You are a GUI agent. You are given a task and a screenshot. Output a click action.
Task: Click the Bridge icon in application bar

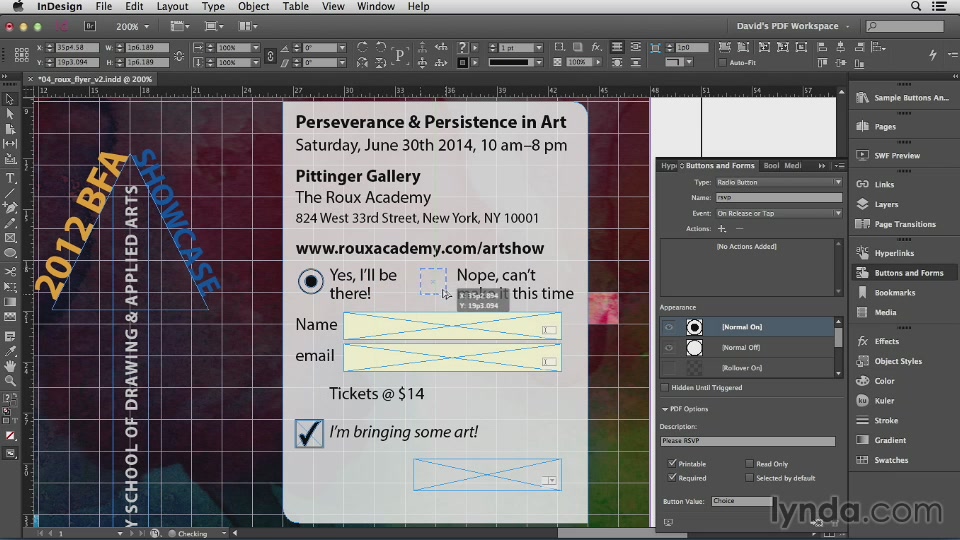[x=90, y=26]
